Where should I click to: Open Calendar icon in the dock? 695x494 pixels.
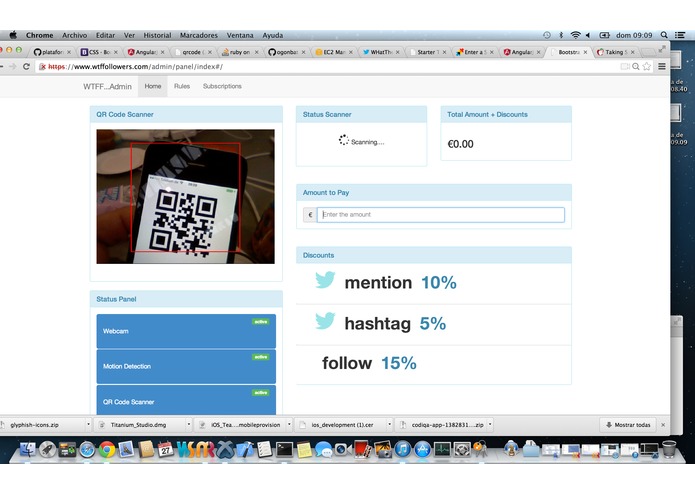coord(165,450)
